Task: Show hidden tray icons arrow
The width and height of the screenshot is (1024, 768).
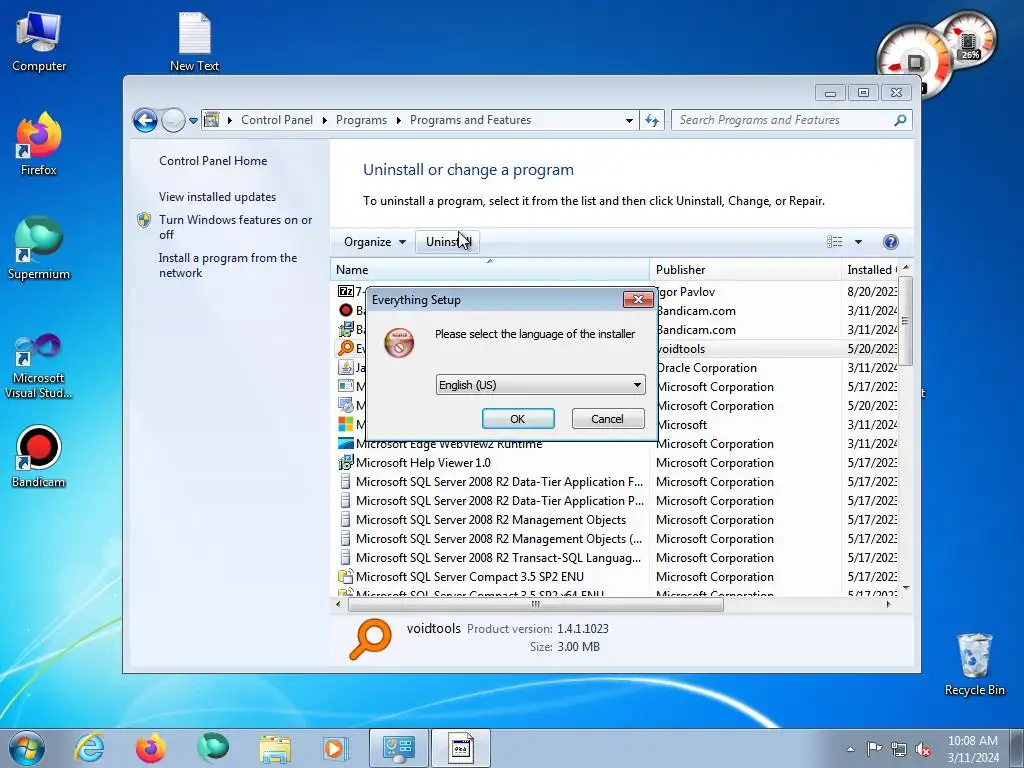Action: pos(850,749)
